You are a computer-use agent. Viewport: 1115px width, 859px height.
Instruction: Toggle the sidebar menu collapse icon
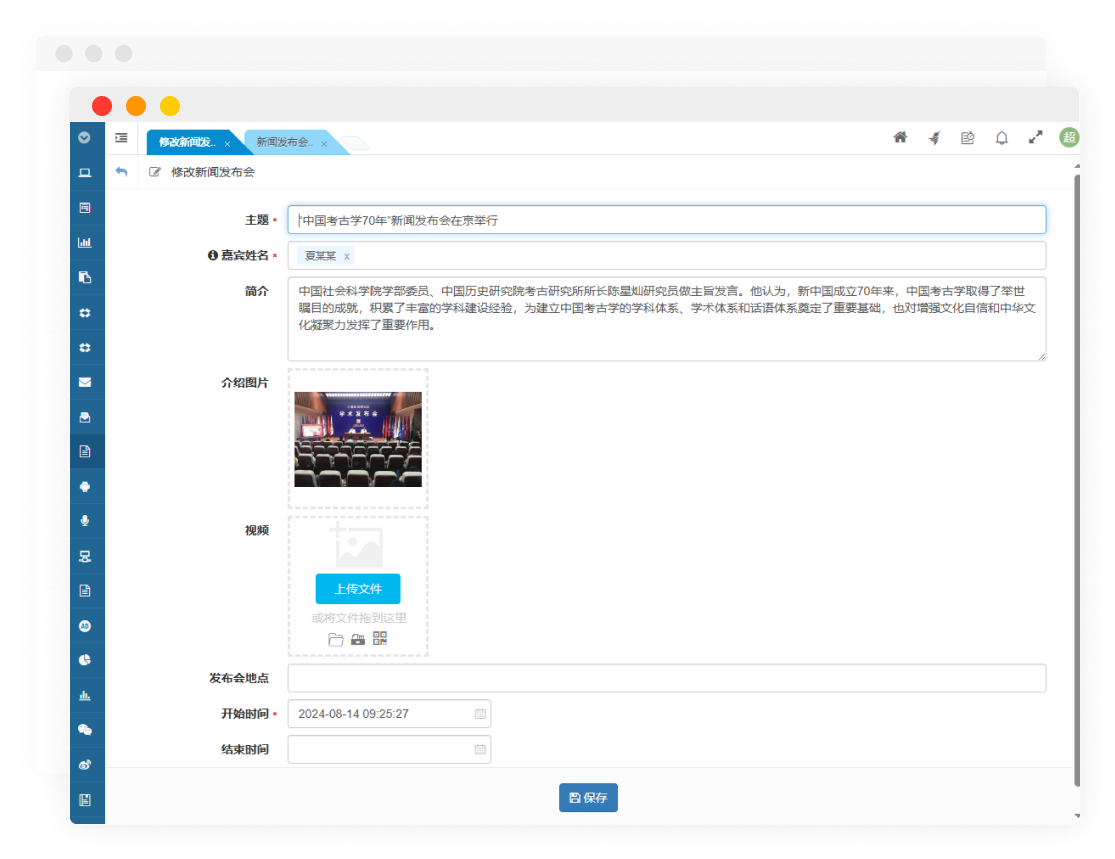click(x=121, y=138)
